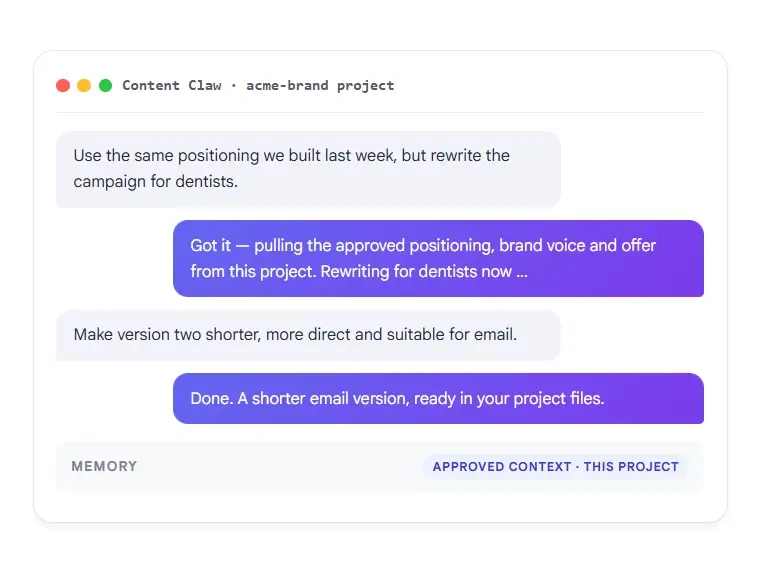Click 'APPROVED CONTEXT' in the memory badge
Screen dimensions: 762x571
[x=502, y=467]
